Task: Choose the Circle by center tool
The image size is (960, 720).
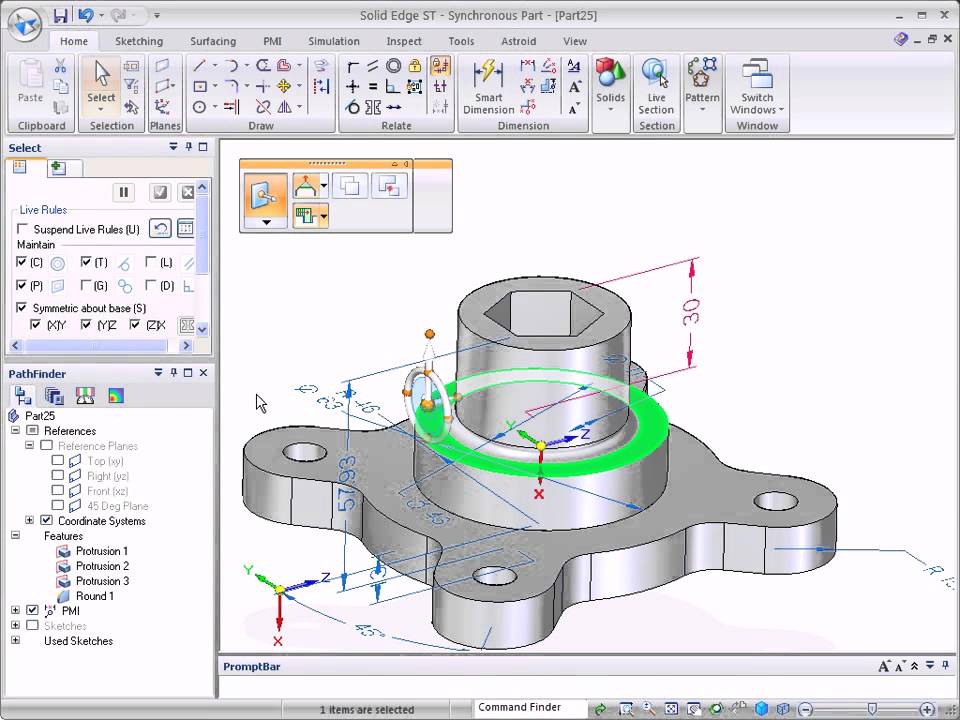Action: (199, 107)
